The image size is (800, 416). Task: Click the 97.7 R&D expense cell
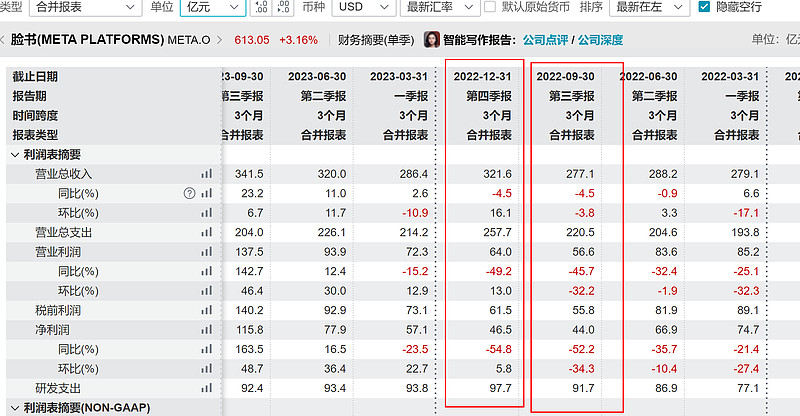coord(500,388)
